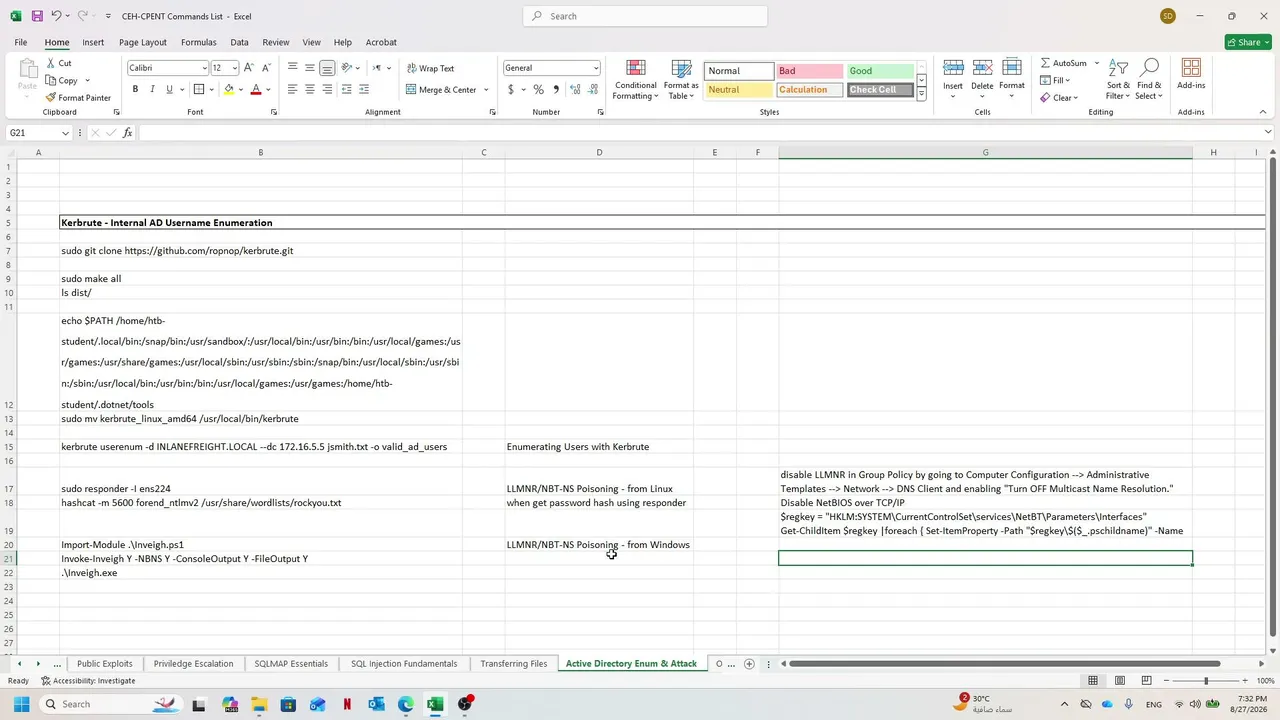Click the Save icon in title bar
The height and width of the screenshot is (720, 1280).
coord(37,16)
